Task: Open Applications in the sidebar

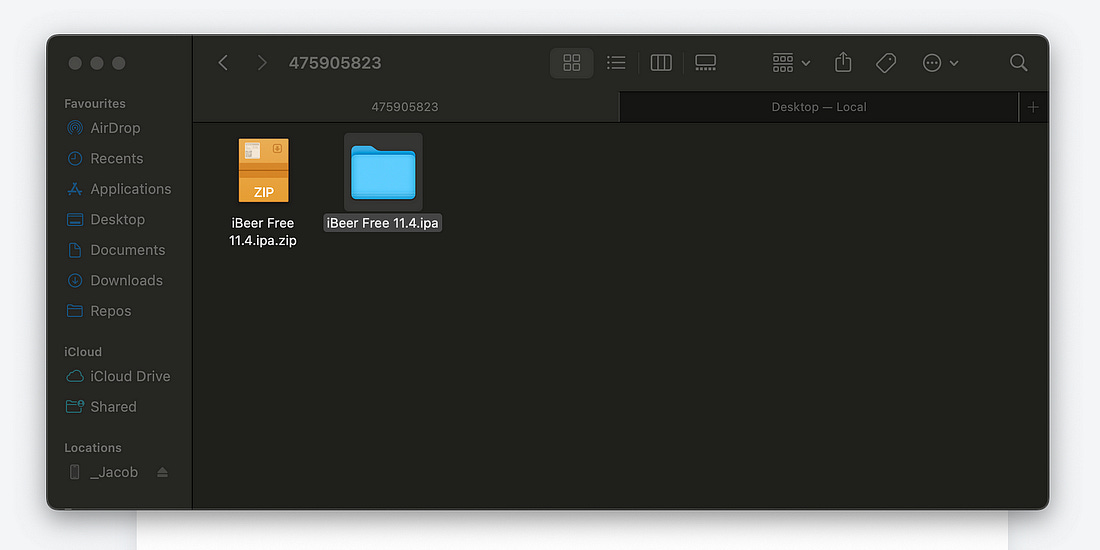Action: click(x=119, y=189)
